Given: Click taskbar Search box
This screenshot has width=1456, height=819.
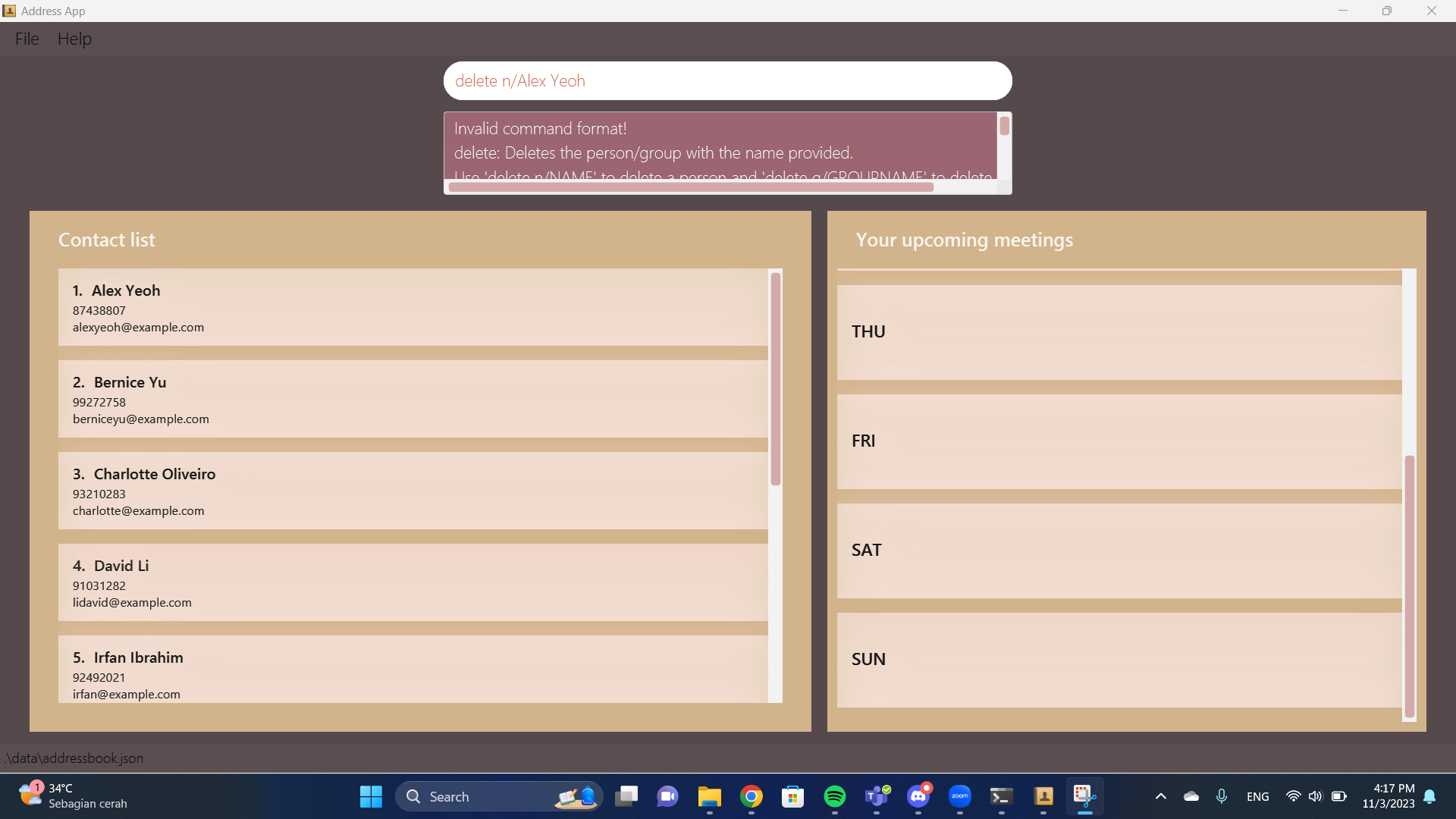Looking at the screenshot, I should click(x=485, y=796).
